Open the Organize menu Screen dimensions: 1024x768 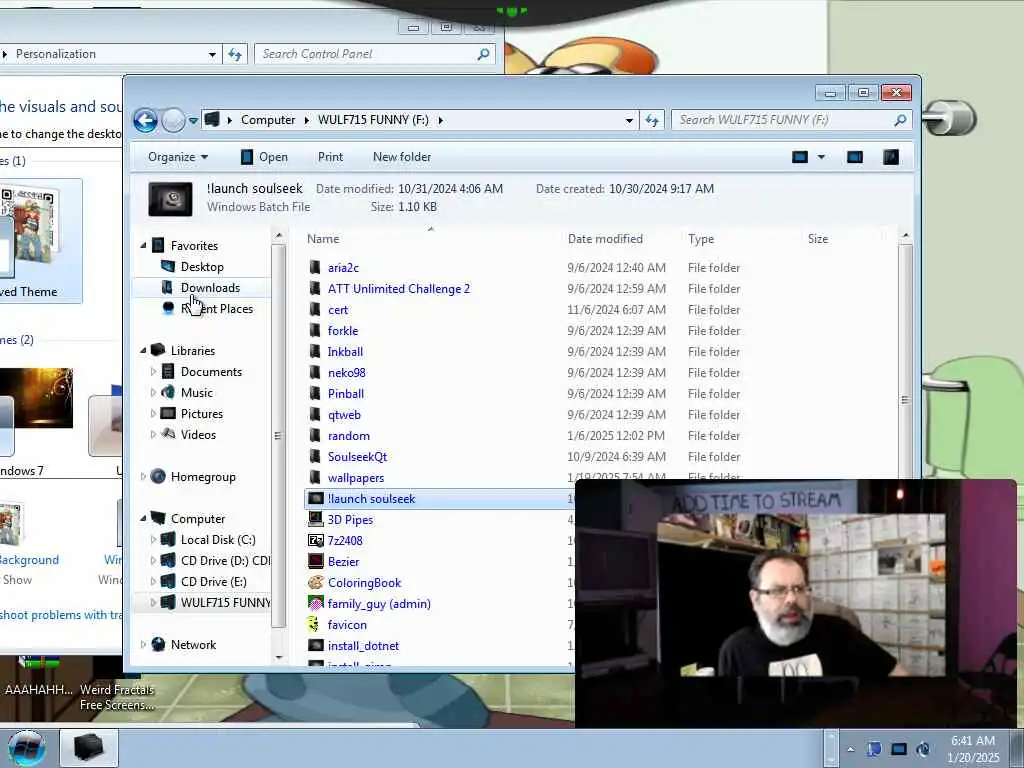(178, 157)
